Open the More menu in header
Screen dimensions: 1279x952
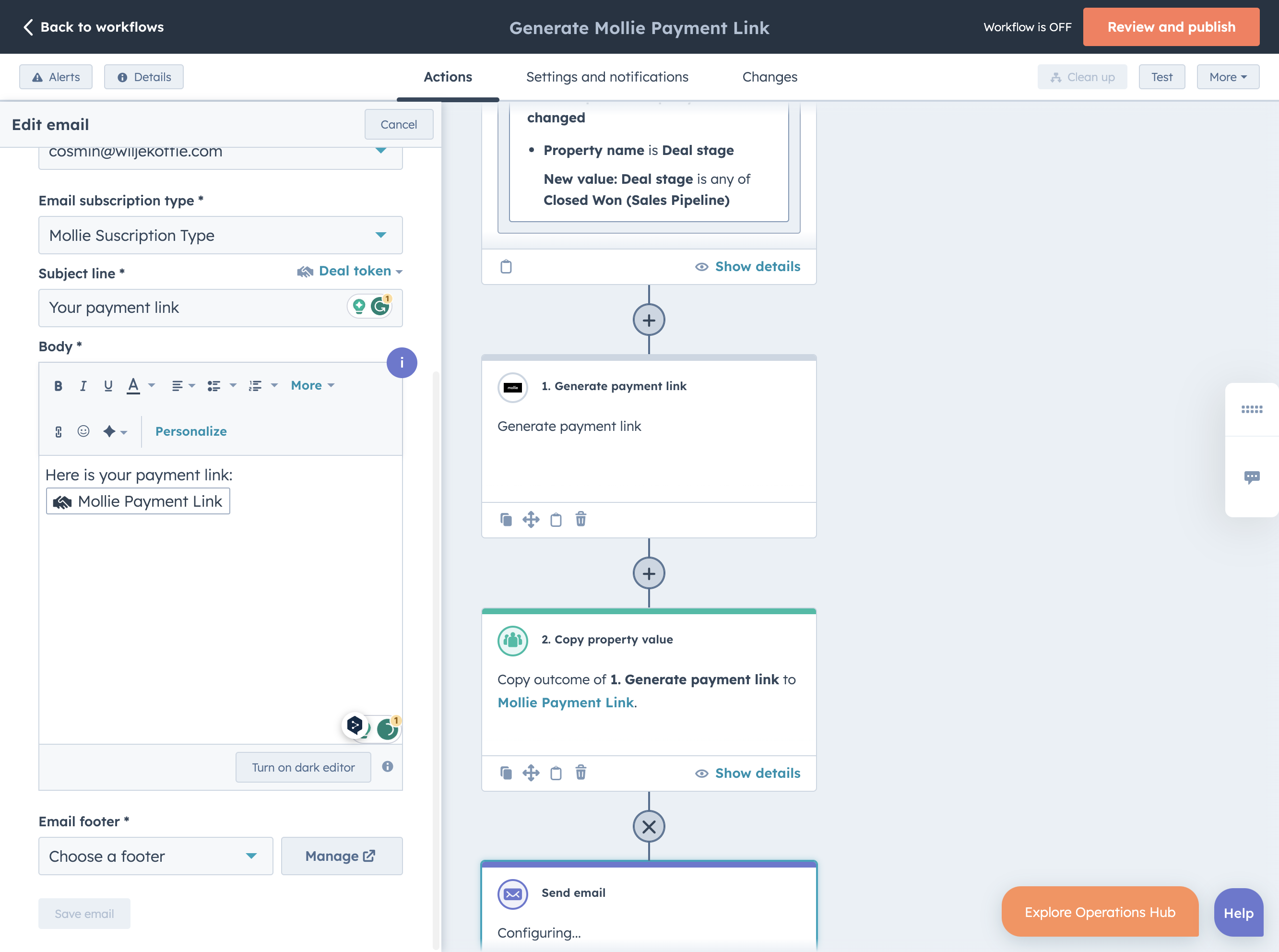(x=1228, y=77)
